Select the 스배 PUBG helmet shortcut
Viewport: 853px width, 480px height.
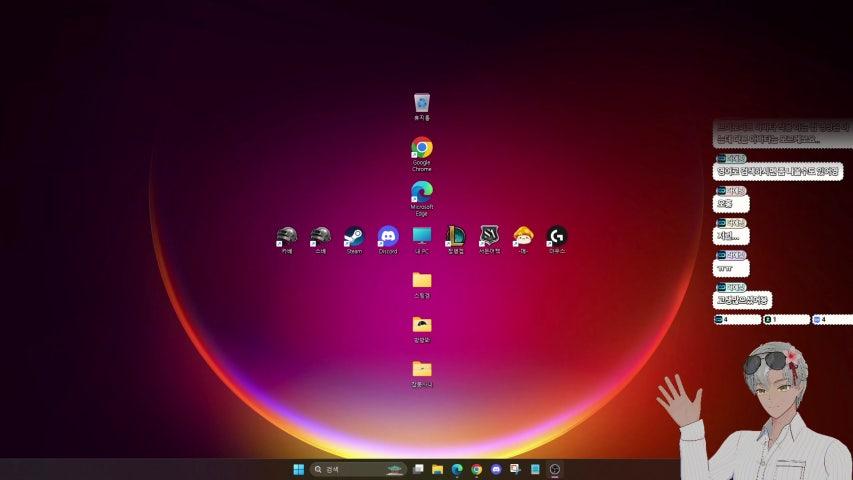(320, 236)
